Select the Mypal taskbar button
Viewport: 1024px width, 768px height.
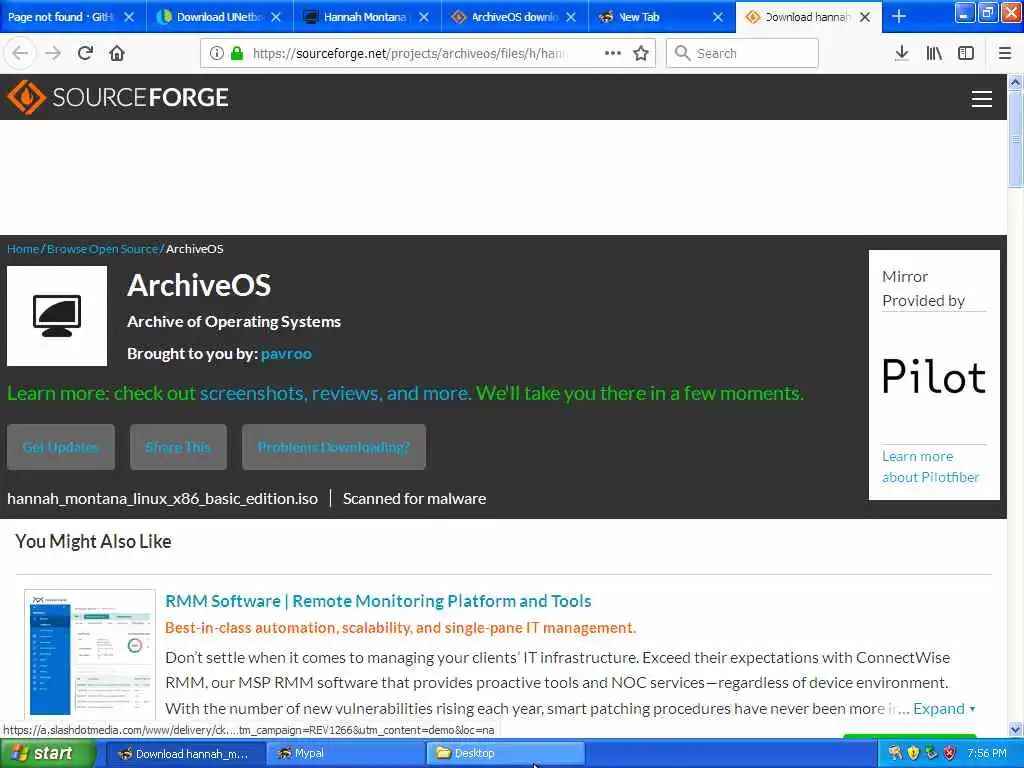click(x=346, y=754)
